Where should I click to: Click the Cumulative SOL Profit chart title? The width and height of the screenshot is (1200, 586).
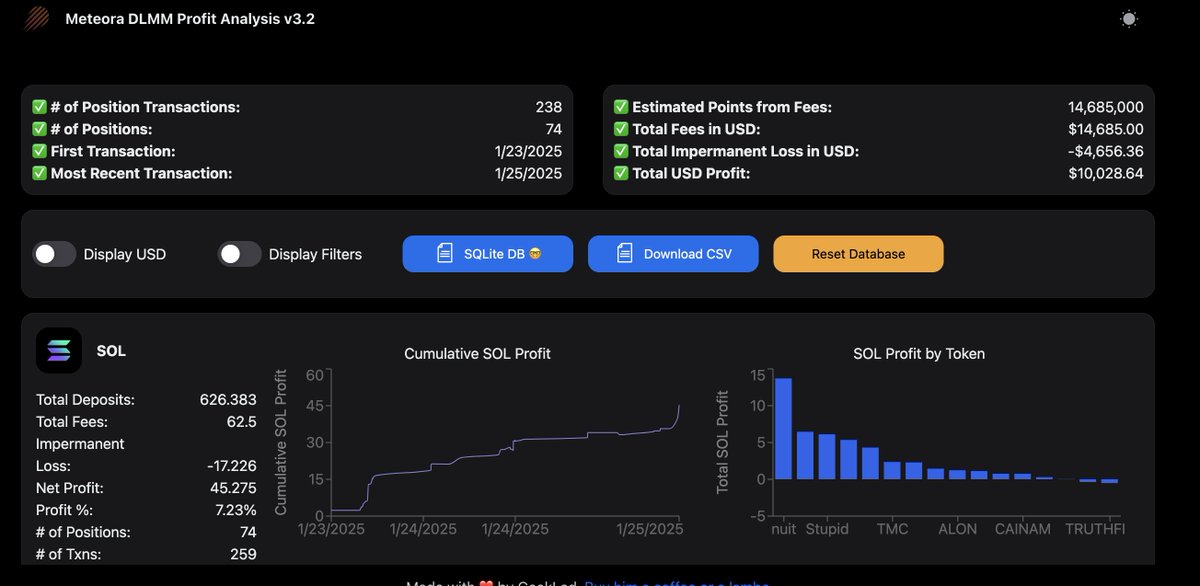[x=477, y=354]
